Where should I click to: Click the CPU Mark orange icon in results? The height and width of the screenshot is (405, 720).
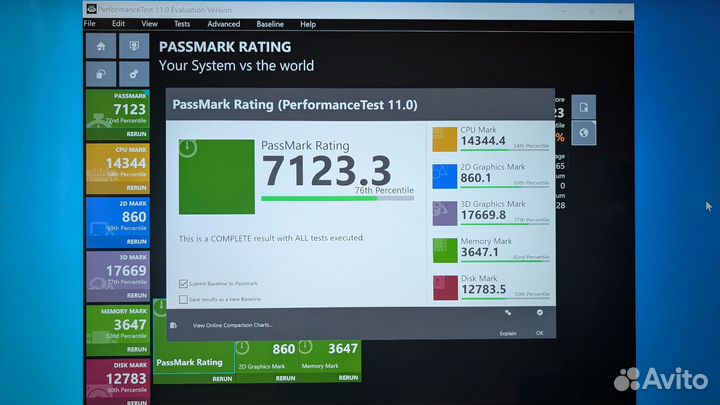[444, 139]
